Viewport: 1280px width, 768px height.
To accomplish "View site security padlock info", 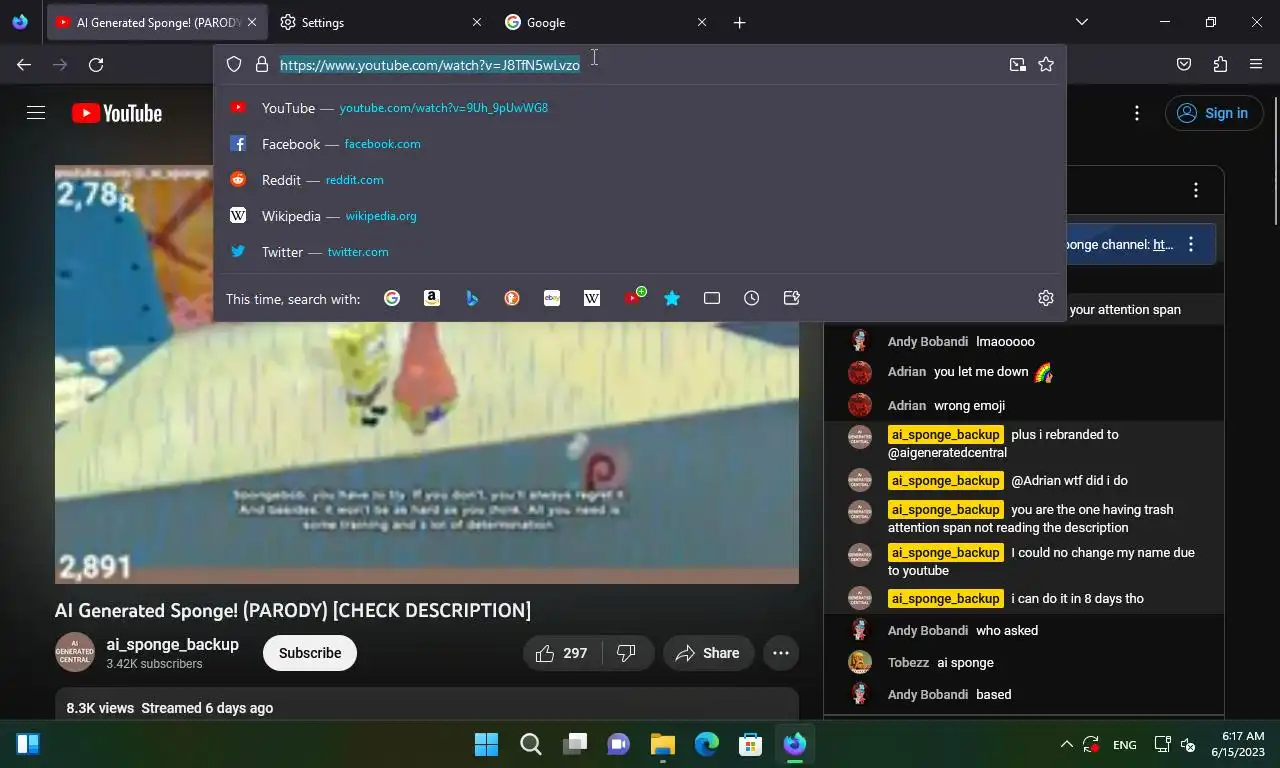I will (262, 64).
